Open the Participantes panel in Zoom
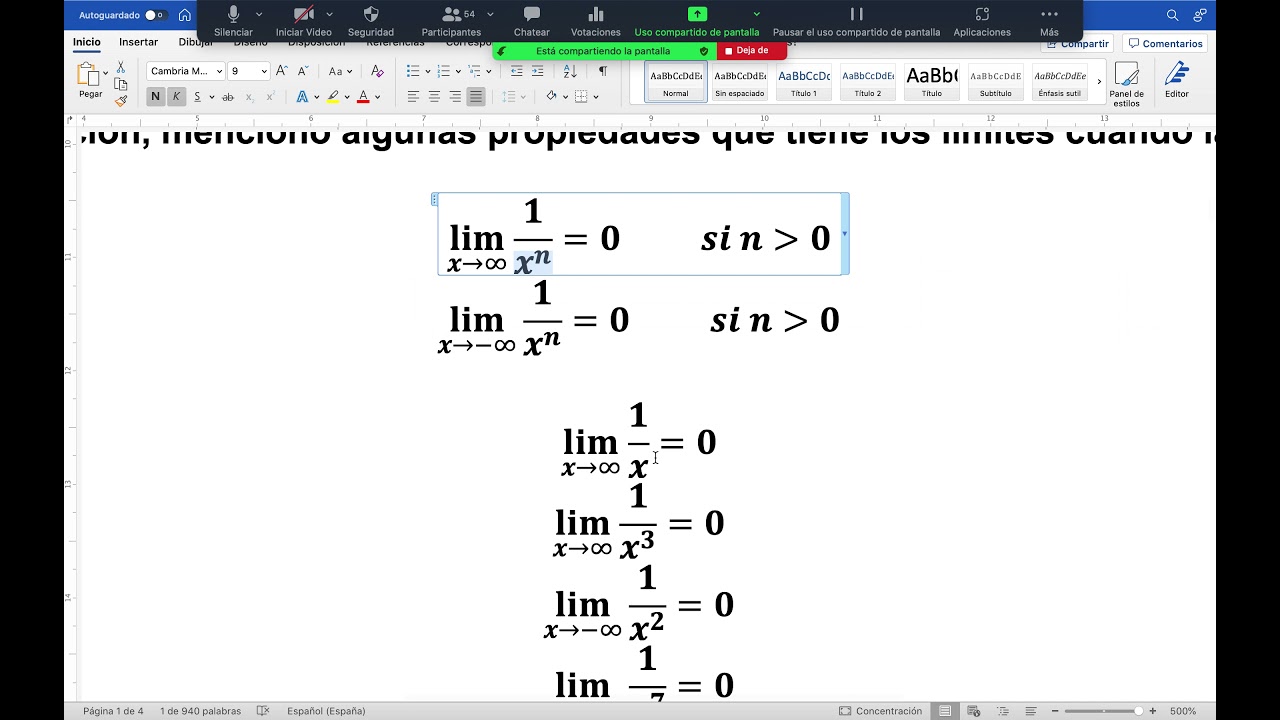This screenshot has width=1280, height=720. coord(451,22)
